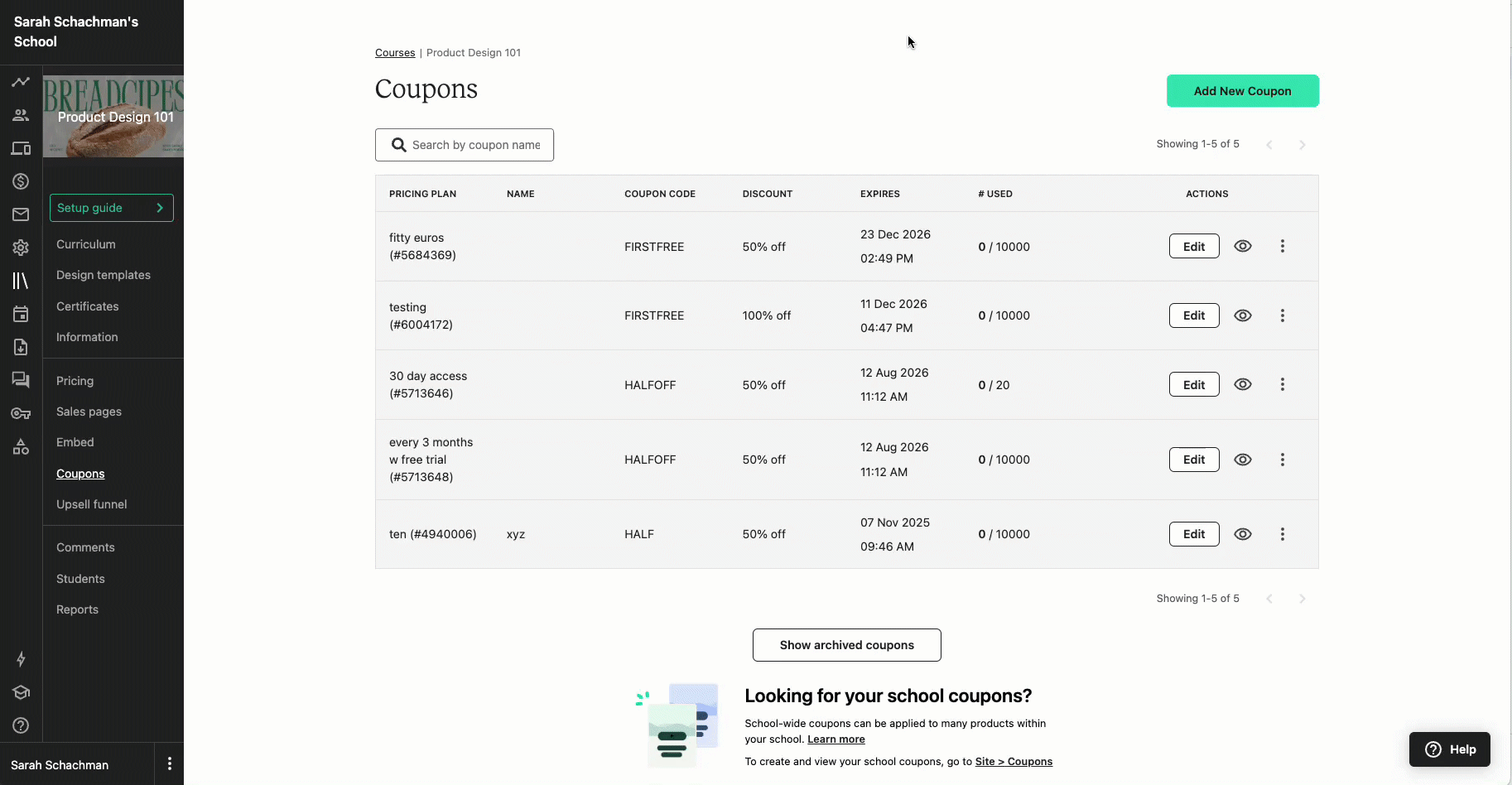Toggle eye visibility for ten (#4940006) coupon
Image resolution: width=1512 pixels, height=785 pixels.
pyautogui.click(x=1243, y=534)
